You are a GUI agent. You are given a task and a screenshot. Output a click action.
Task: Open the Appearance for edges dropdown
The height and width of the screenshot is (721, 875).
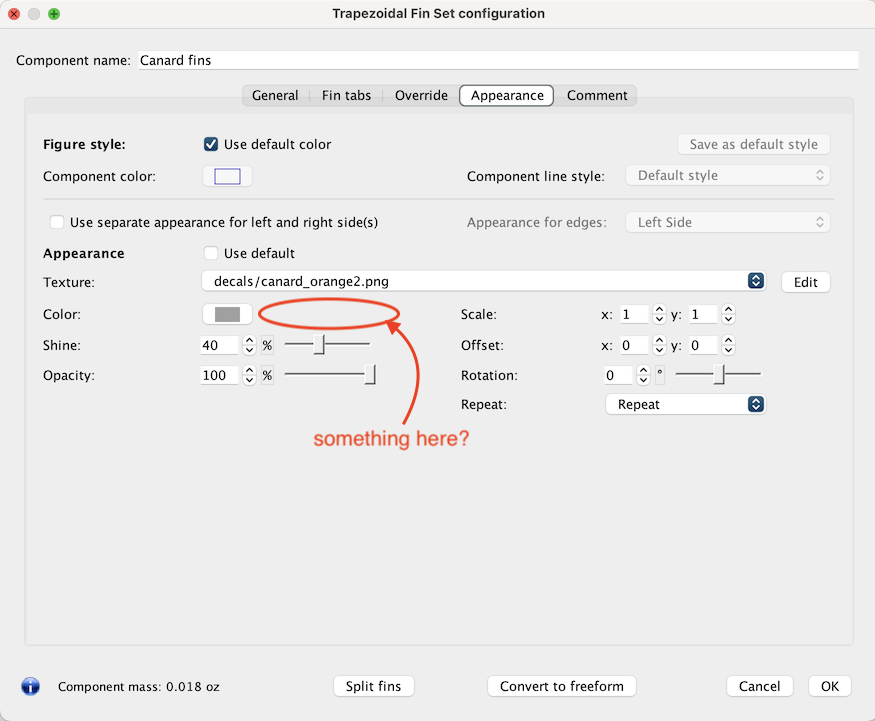(727, 222)
